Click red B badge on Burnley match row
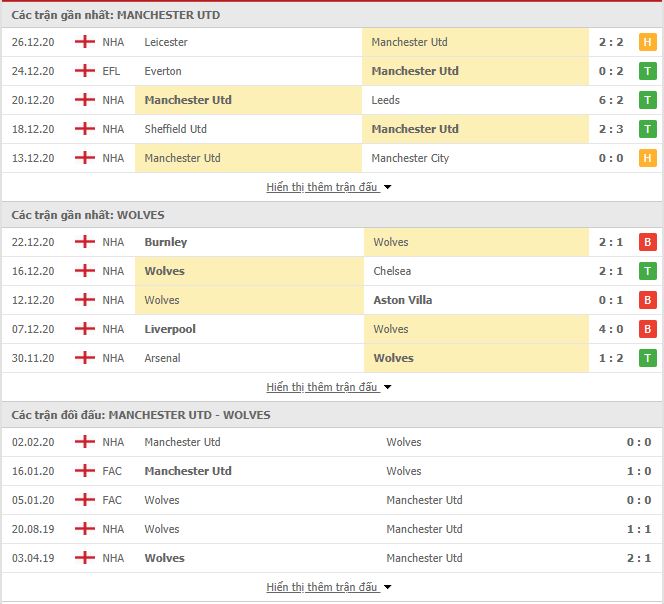This screenshot has width=664, height=604. point(647,243)
